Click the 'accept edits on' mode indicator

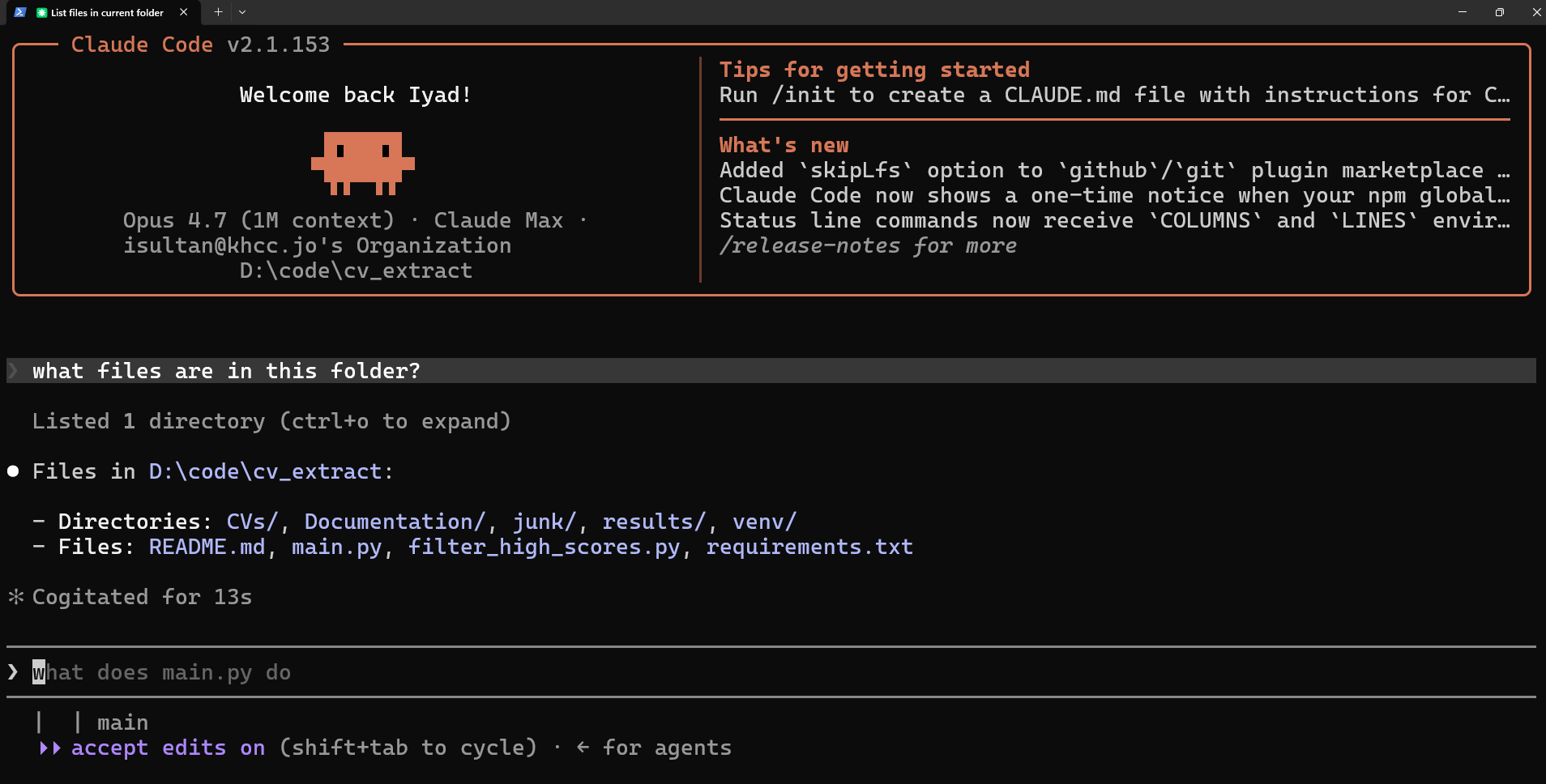tap(168, 748)
